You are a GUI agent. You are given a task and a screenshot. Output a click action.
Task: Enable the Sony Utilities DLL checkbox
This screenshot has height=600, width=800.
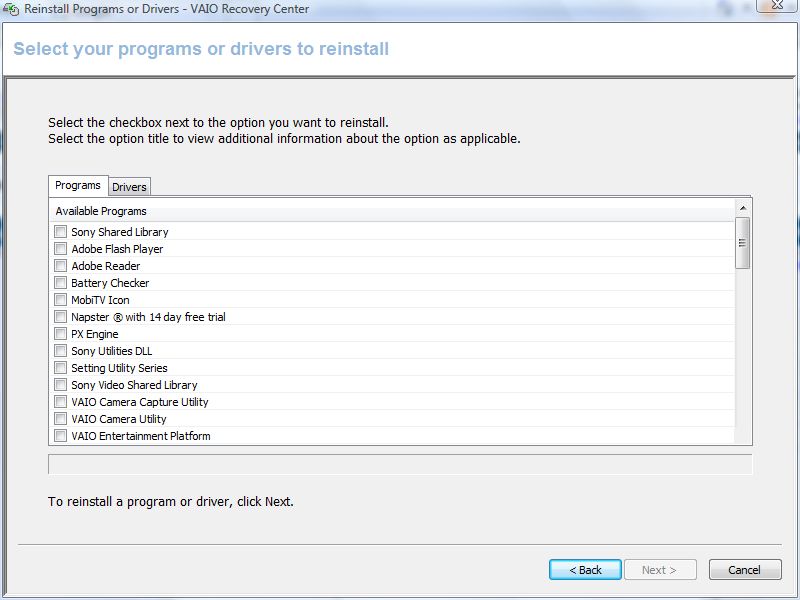click(x=60, y=351)
